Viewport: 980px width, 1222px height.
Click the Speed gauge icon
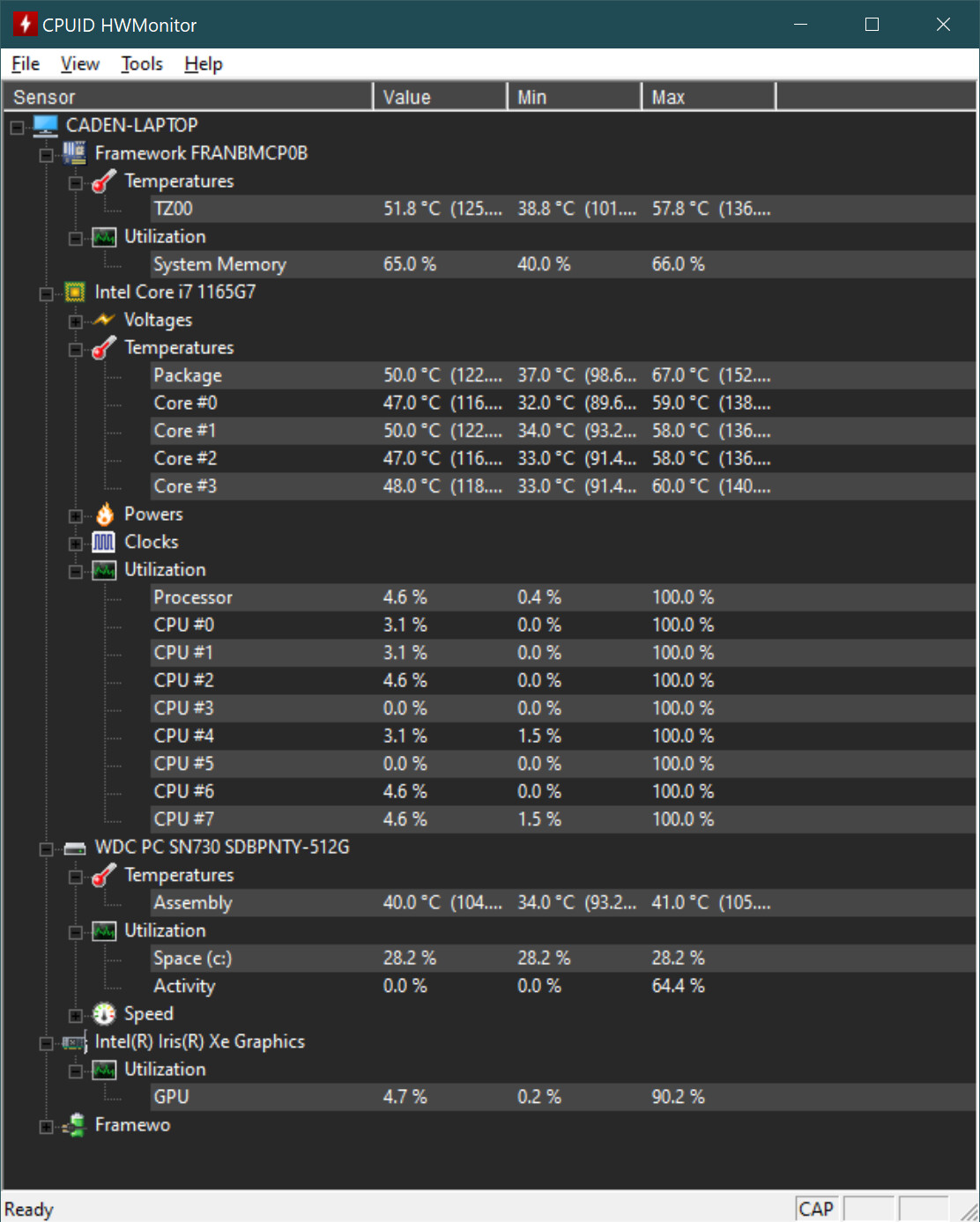pyautogui.click(x=104, y=1014)
